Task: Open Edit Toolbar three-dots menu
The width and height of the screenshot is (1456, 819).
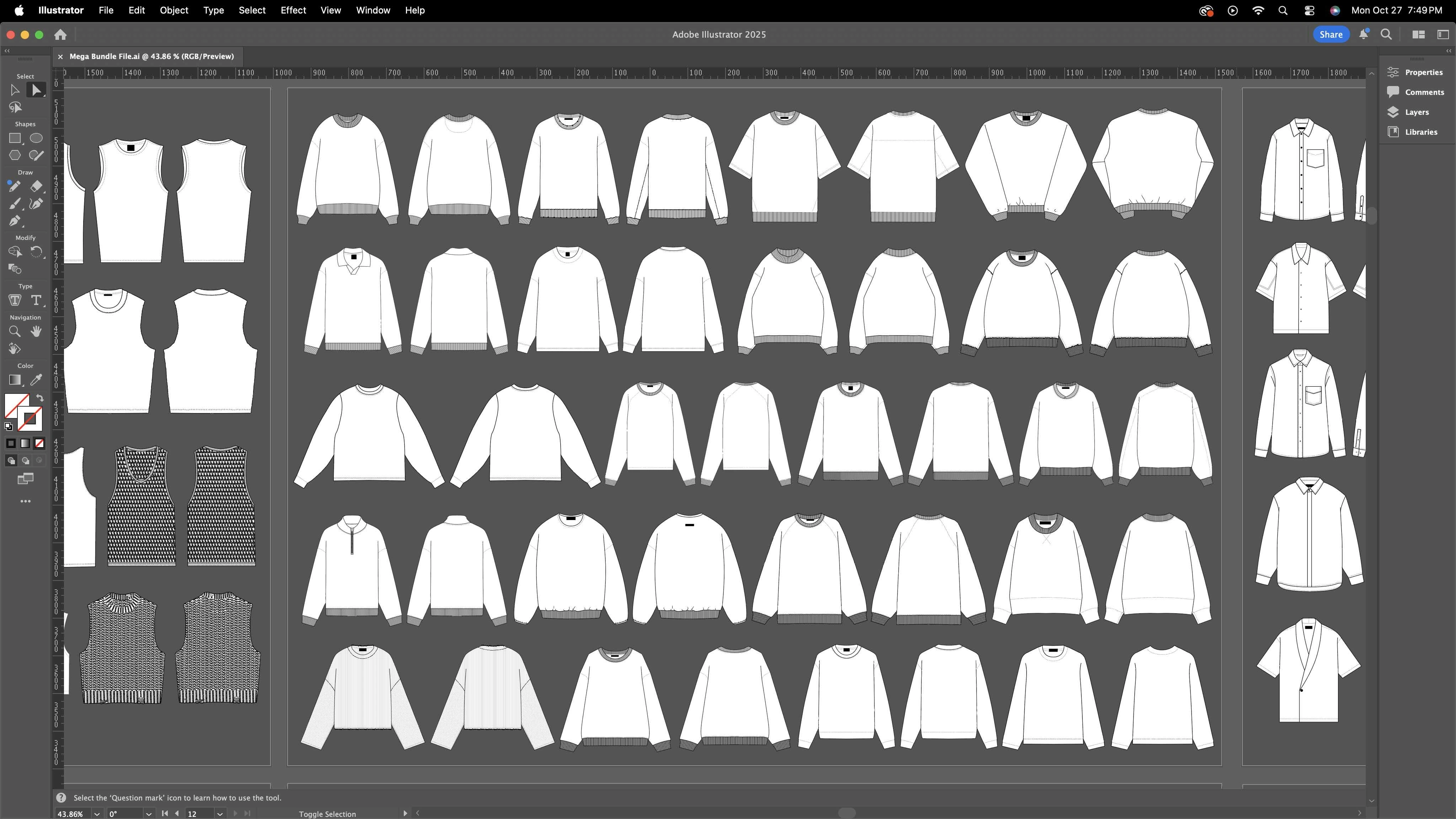Action: coord(26,501)
